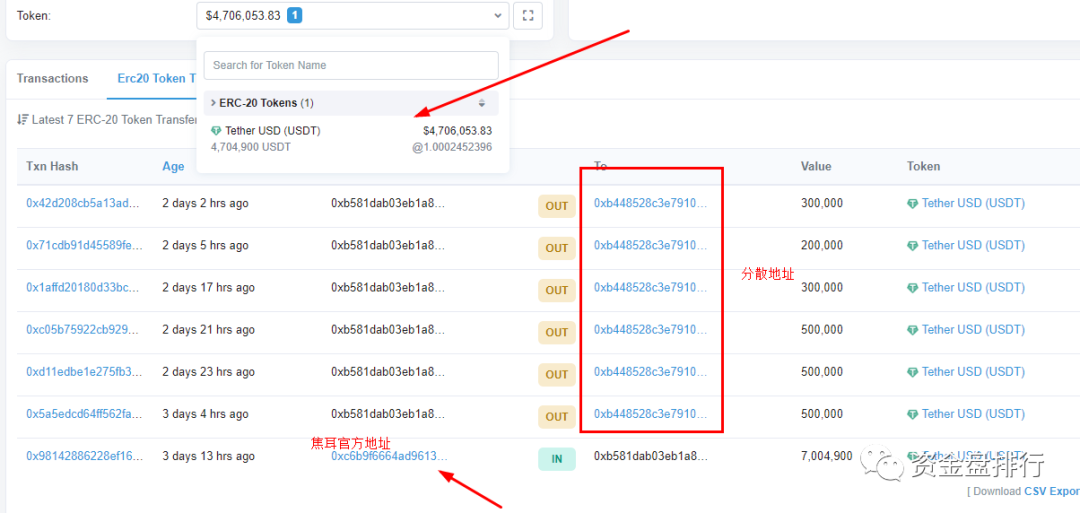Open transaction hash 0xc05b75922cb929...

click(x=83, y=329)
